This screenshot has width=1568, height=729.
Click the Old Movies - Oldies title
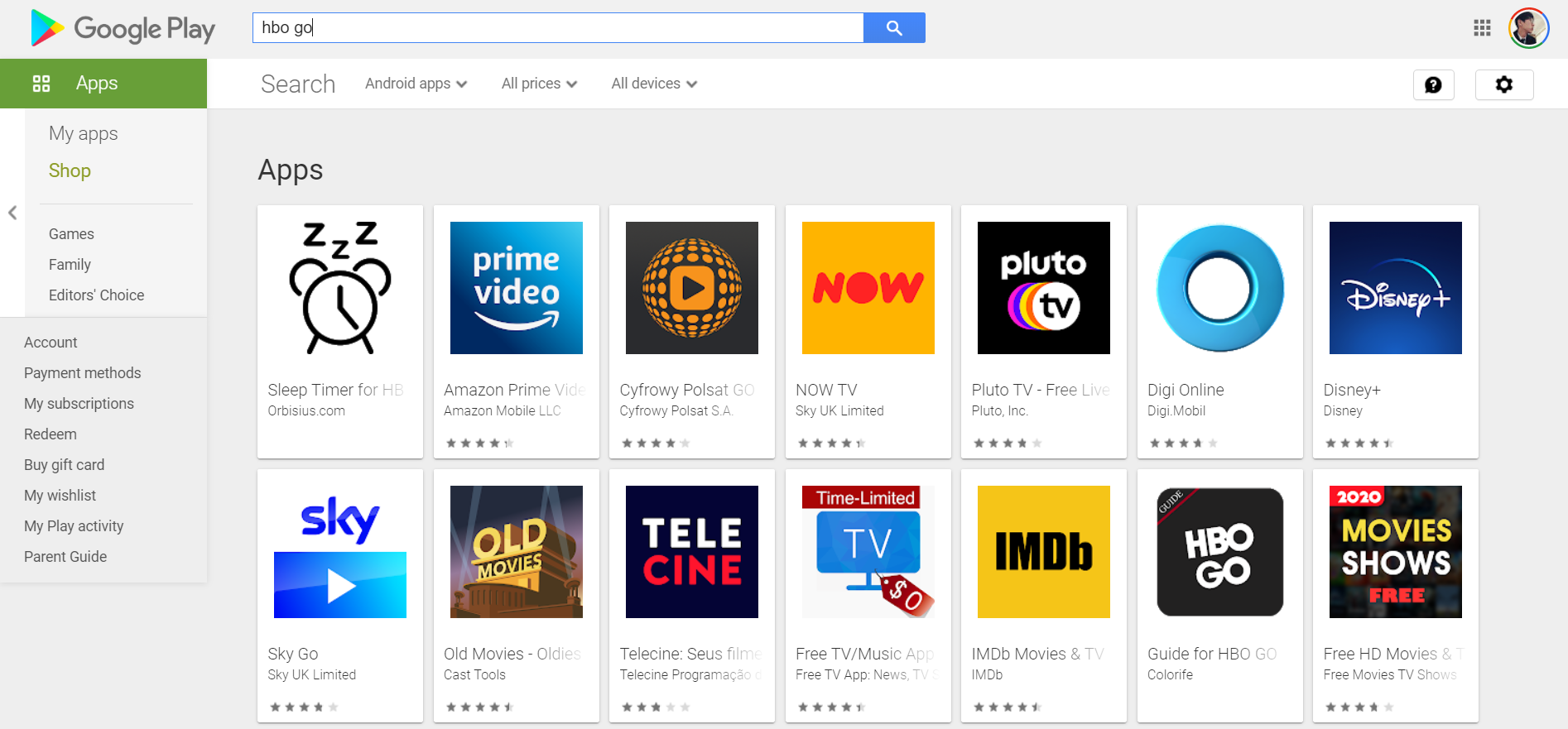(512, 654)
